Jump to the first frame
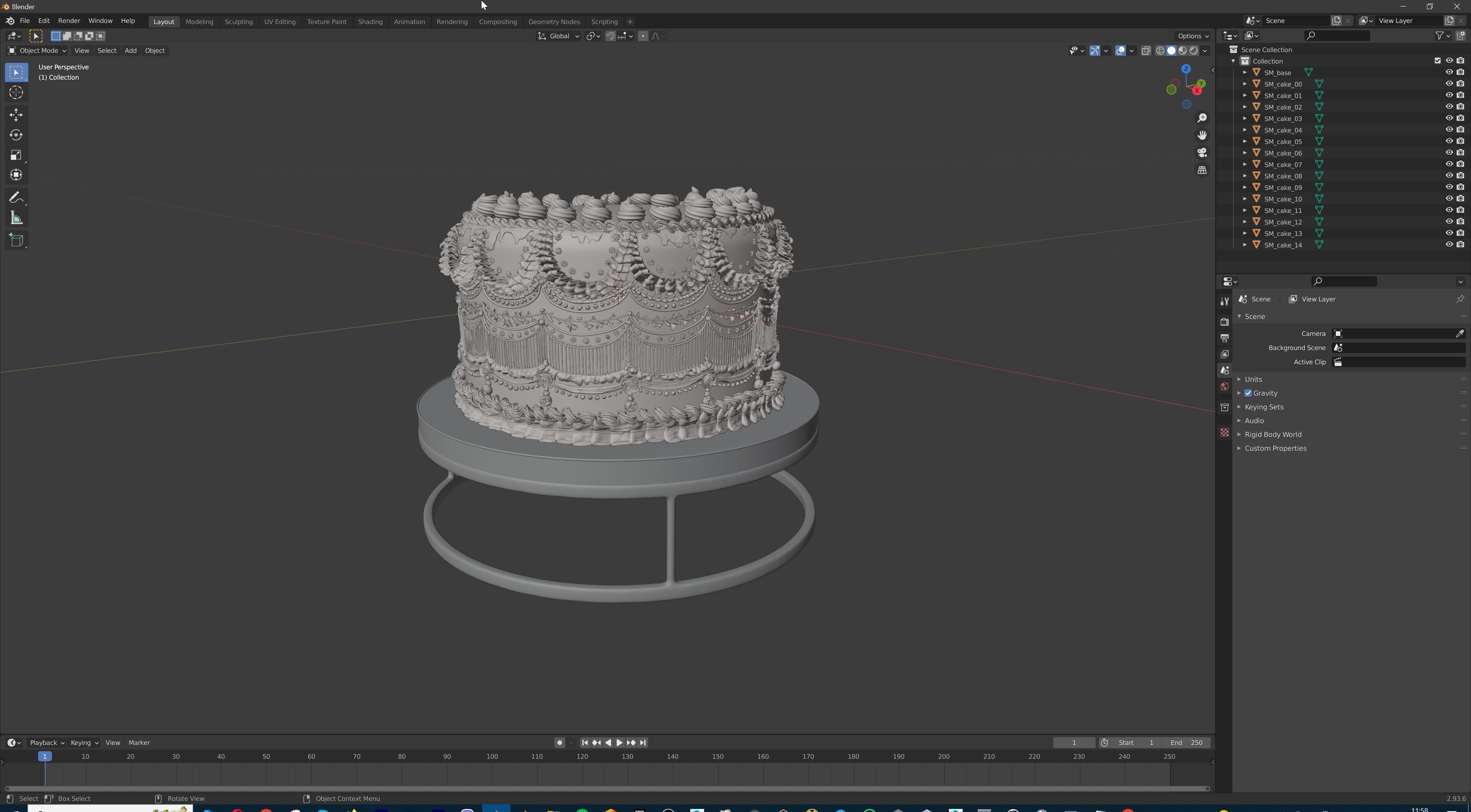The height and width of the screenshot is (812, 1471). 584,742
